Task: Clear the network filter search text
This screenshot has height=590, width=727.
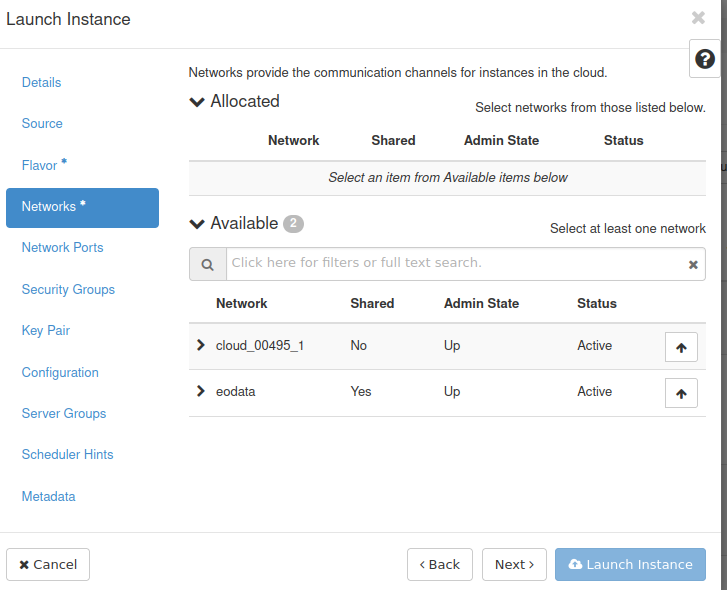Action: pyautogui.click(x=693, y=265)
